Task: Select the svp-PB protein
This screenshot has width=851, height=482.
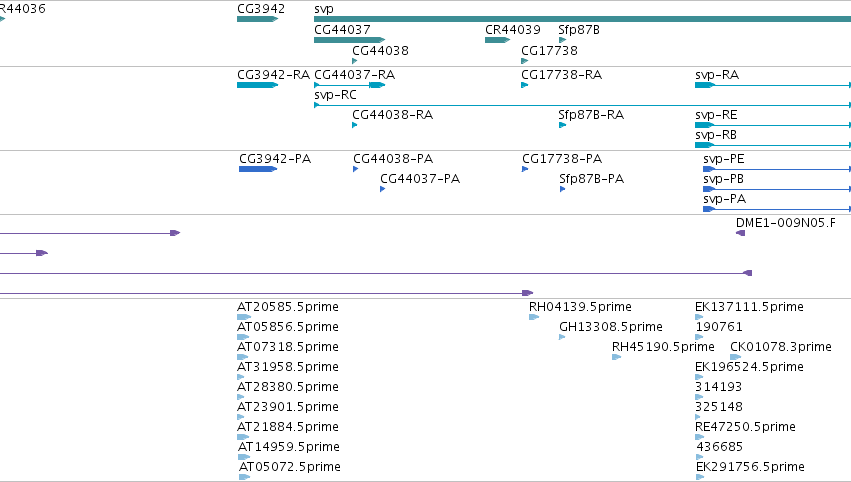Action: coord(723,179)
